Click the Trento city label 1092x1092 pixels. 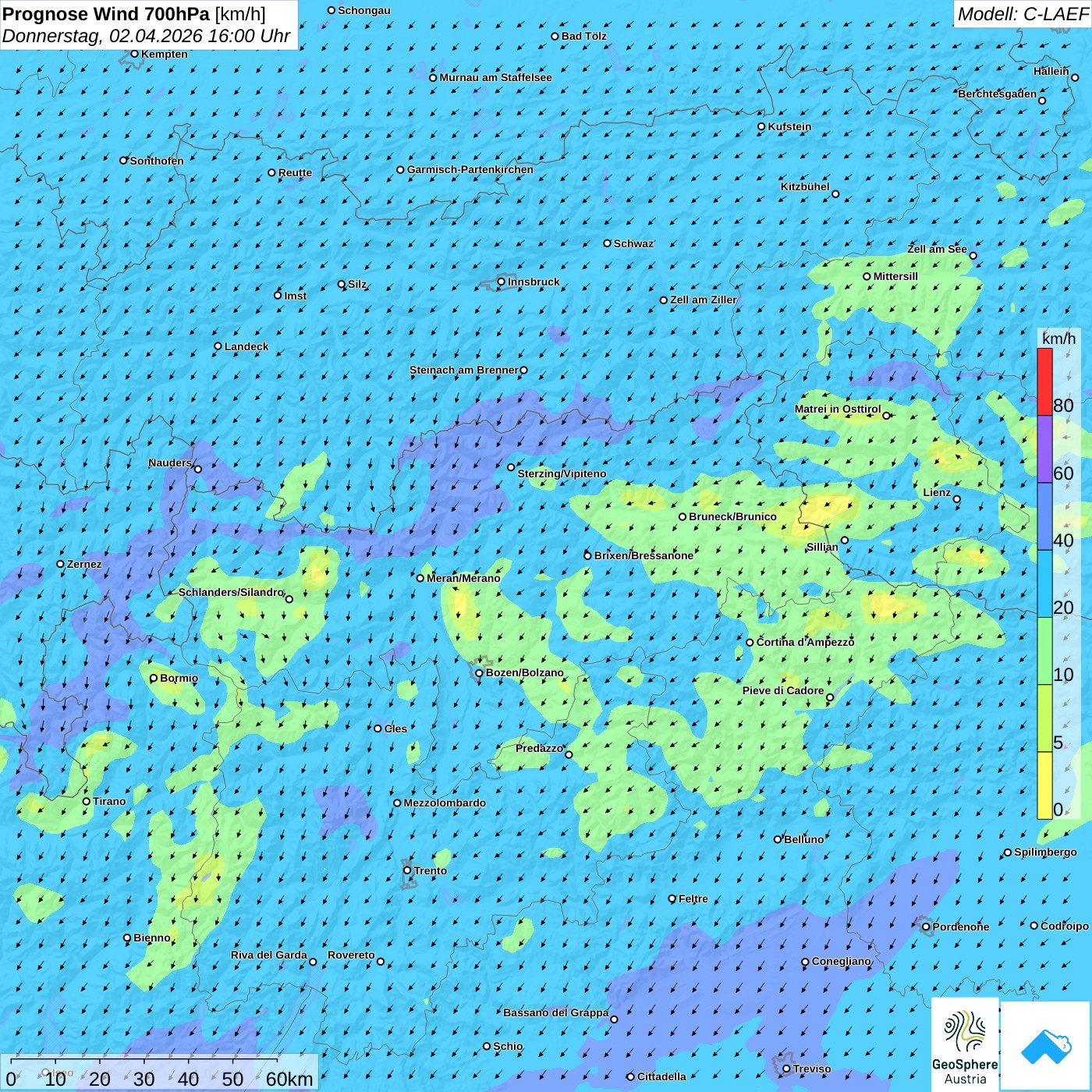[430, 870]
